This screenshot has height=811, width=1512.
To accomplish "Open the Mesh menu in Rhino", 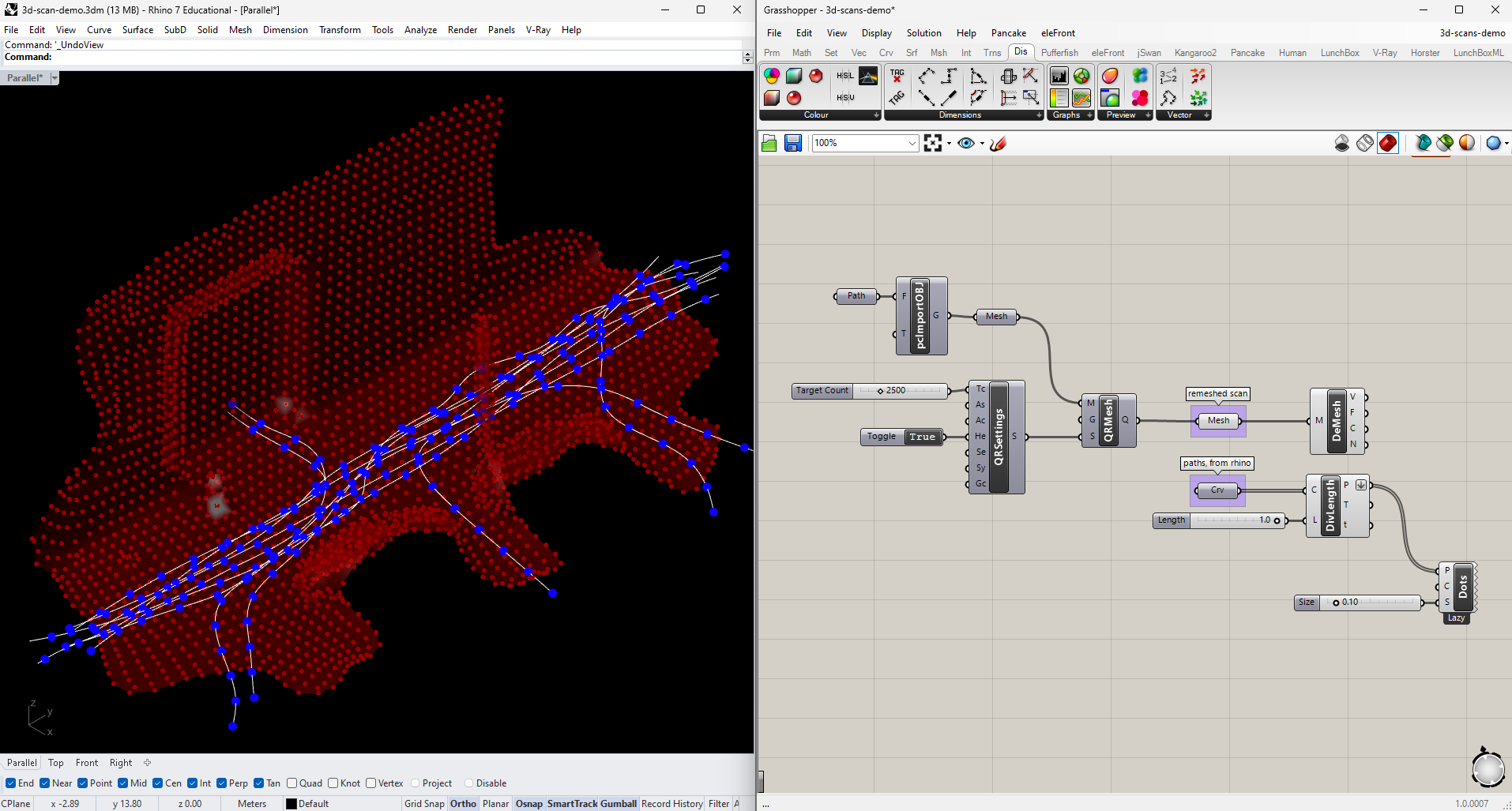I will pyautogui.click(x=240, y=29).
